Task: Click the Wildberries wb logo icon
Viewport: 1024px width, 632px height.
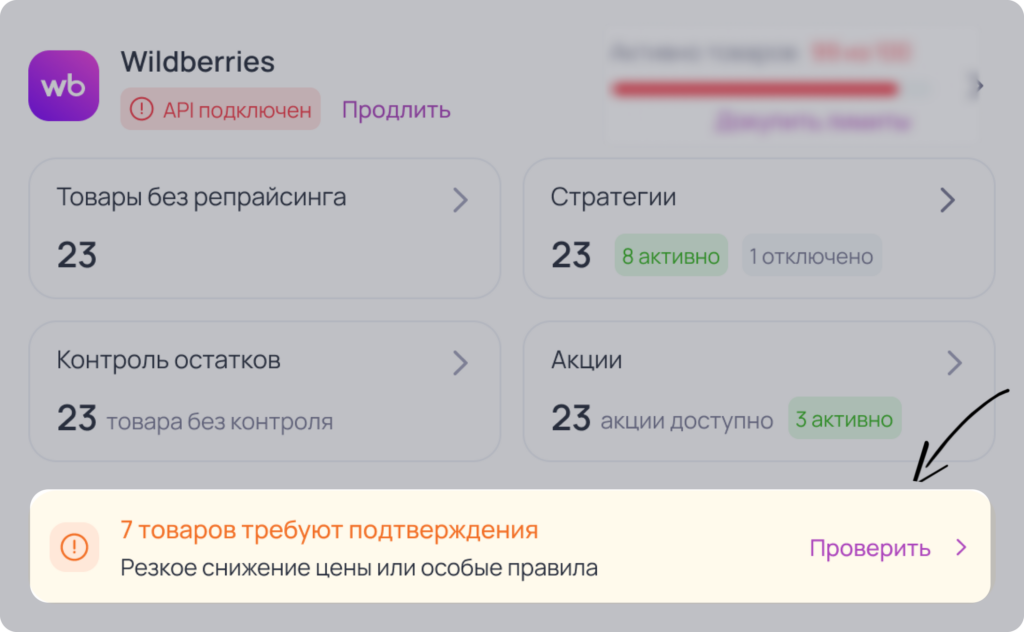Action: click(63, 86)
